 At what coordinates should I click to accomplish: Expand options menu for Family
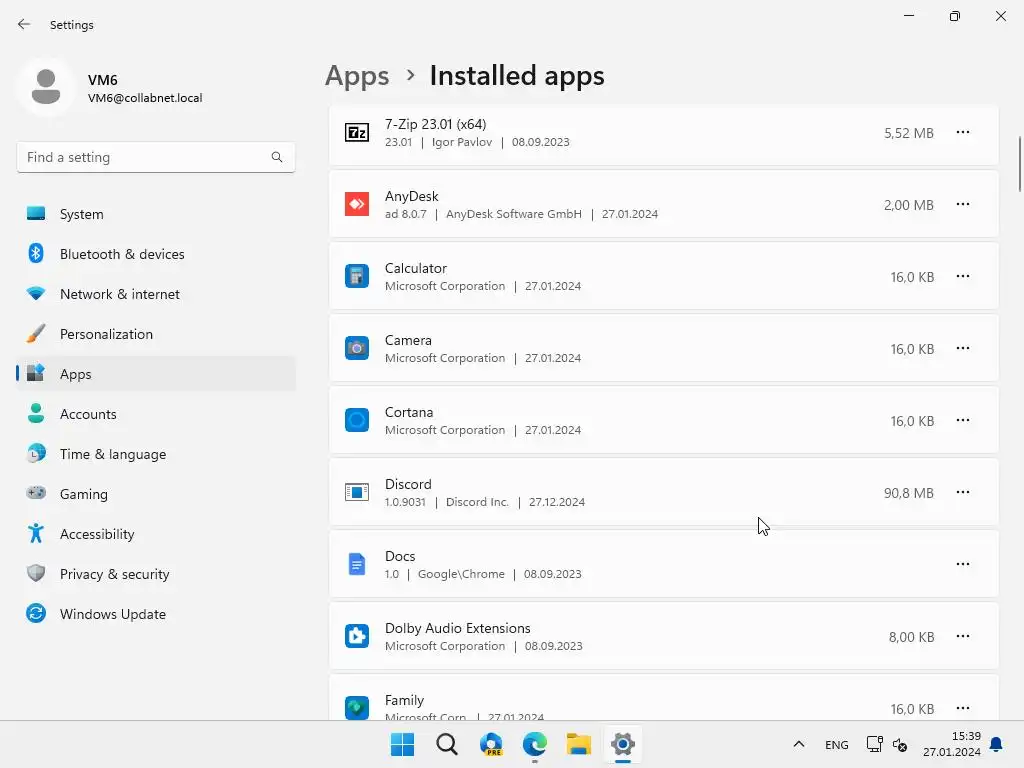click(963, 708)
